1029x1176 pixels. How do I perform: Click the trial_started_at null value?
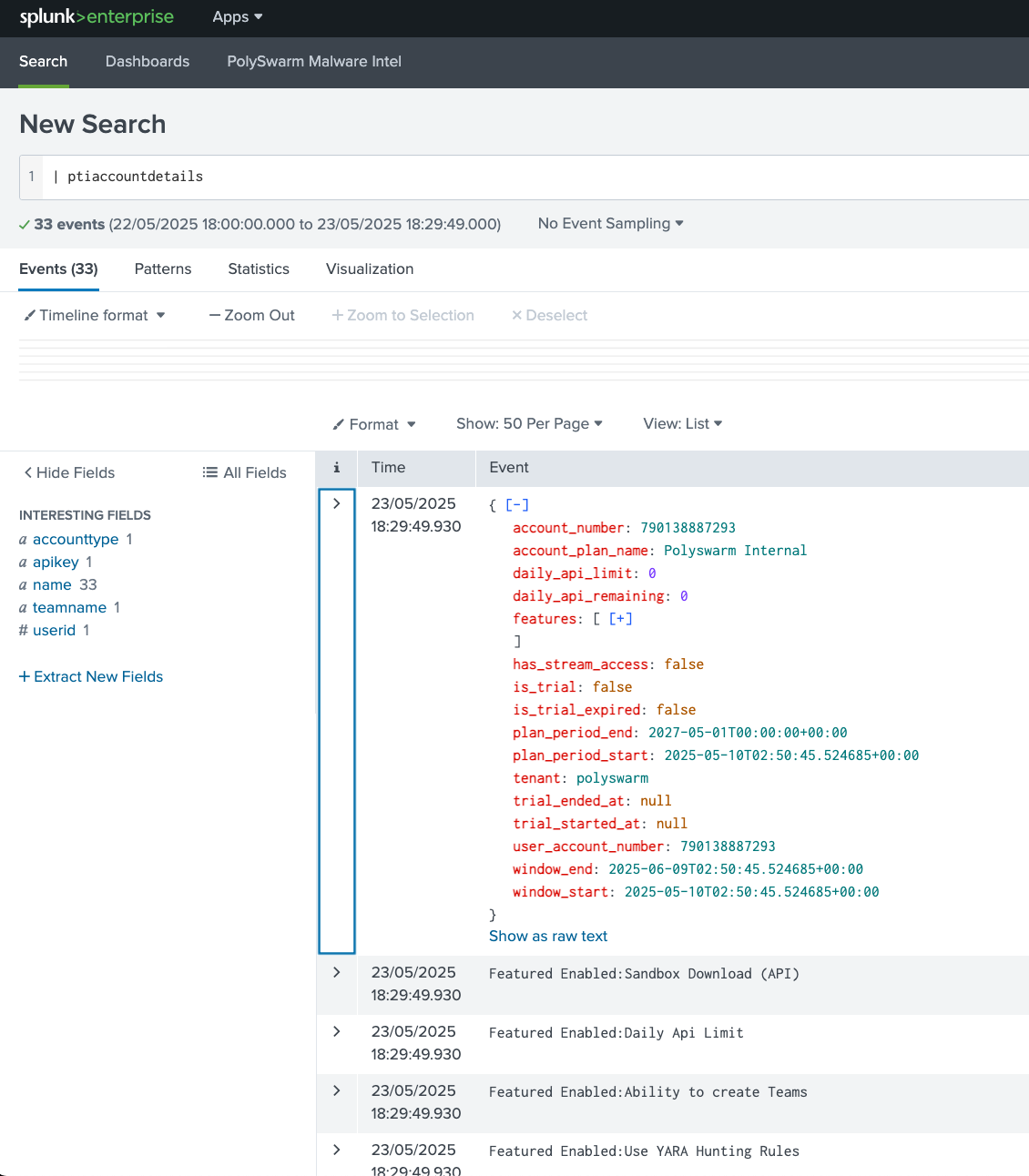672,824
